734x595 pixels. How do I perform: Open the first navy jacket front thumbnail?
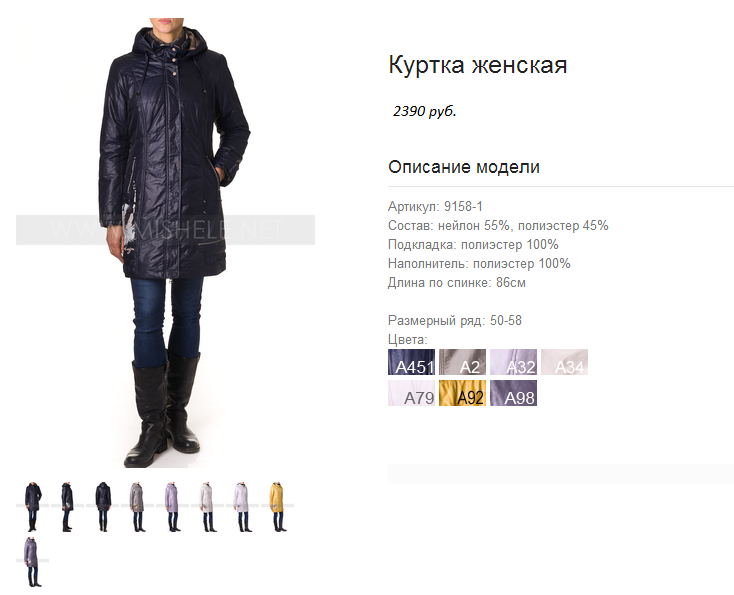click(x=32, y=506)
